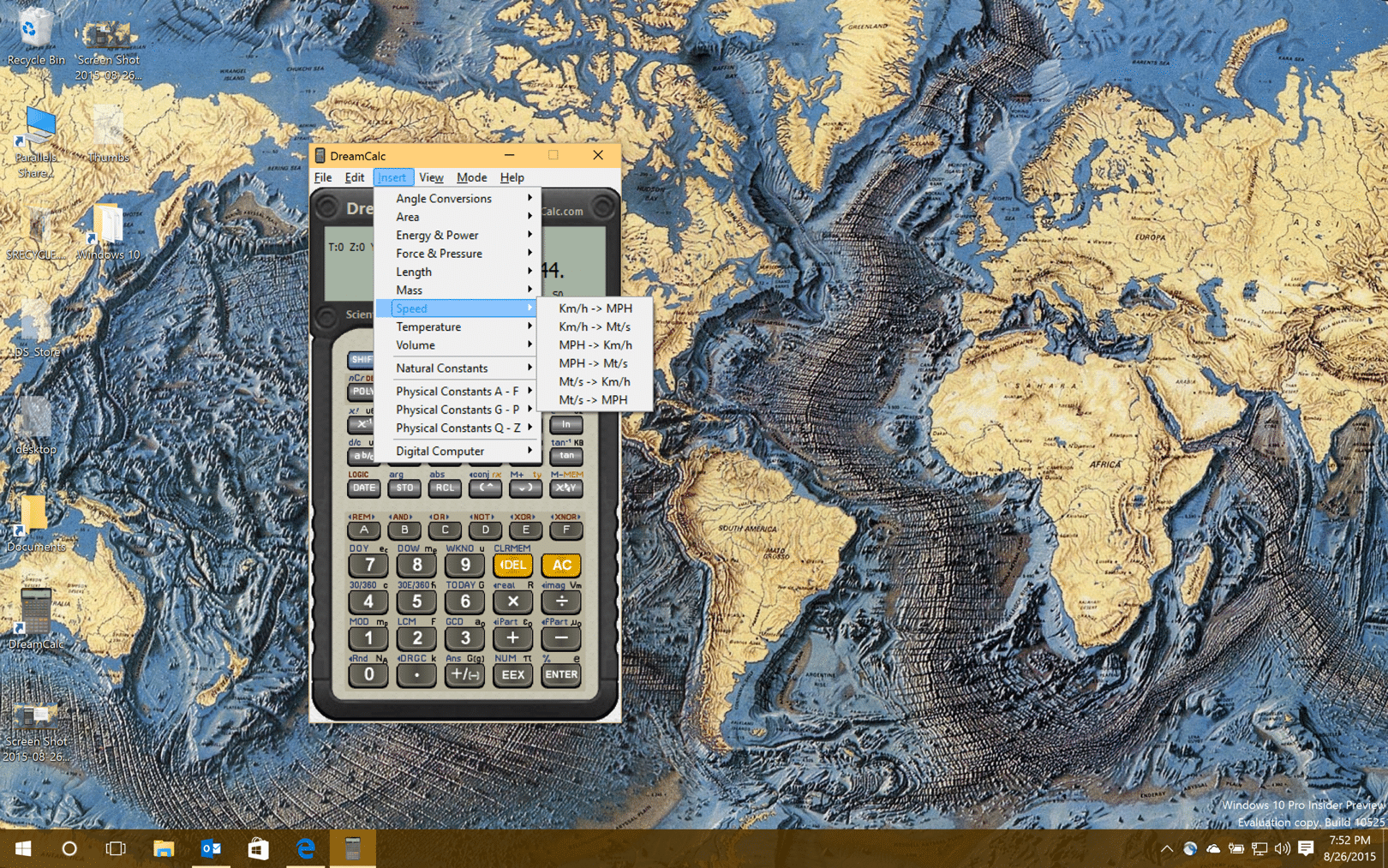Click the plus key

[x=512, y=638]
